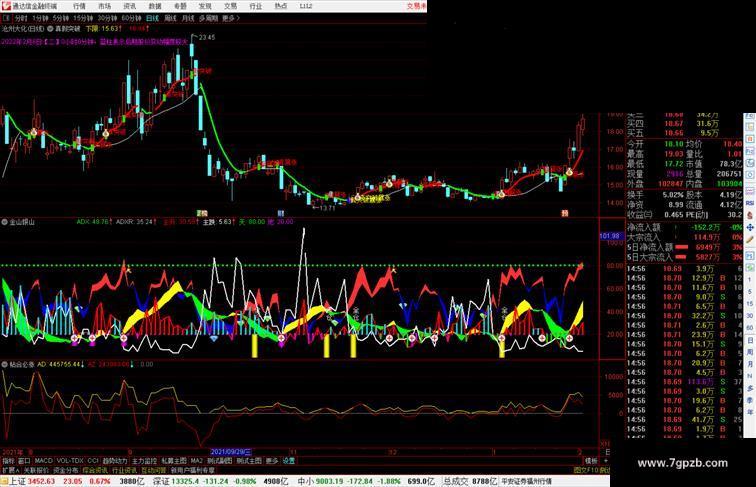Switch chart to 5分钟 period
756x487 pixels.
click(x=60, y=18)
